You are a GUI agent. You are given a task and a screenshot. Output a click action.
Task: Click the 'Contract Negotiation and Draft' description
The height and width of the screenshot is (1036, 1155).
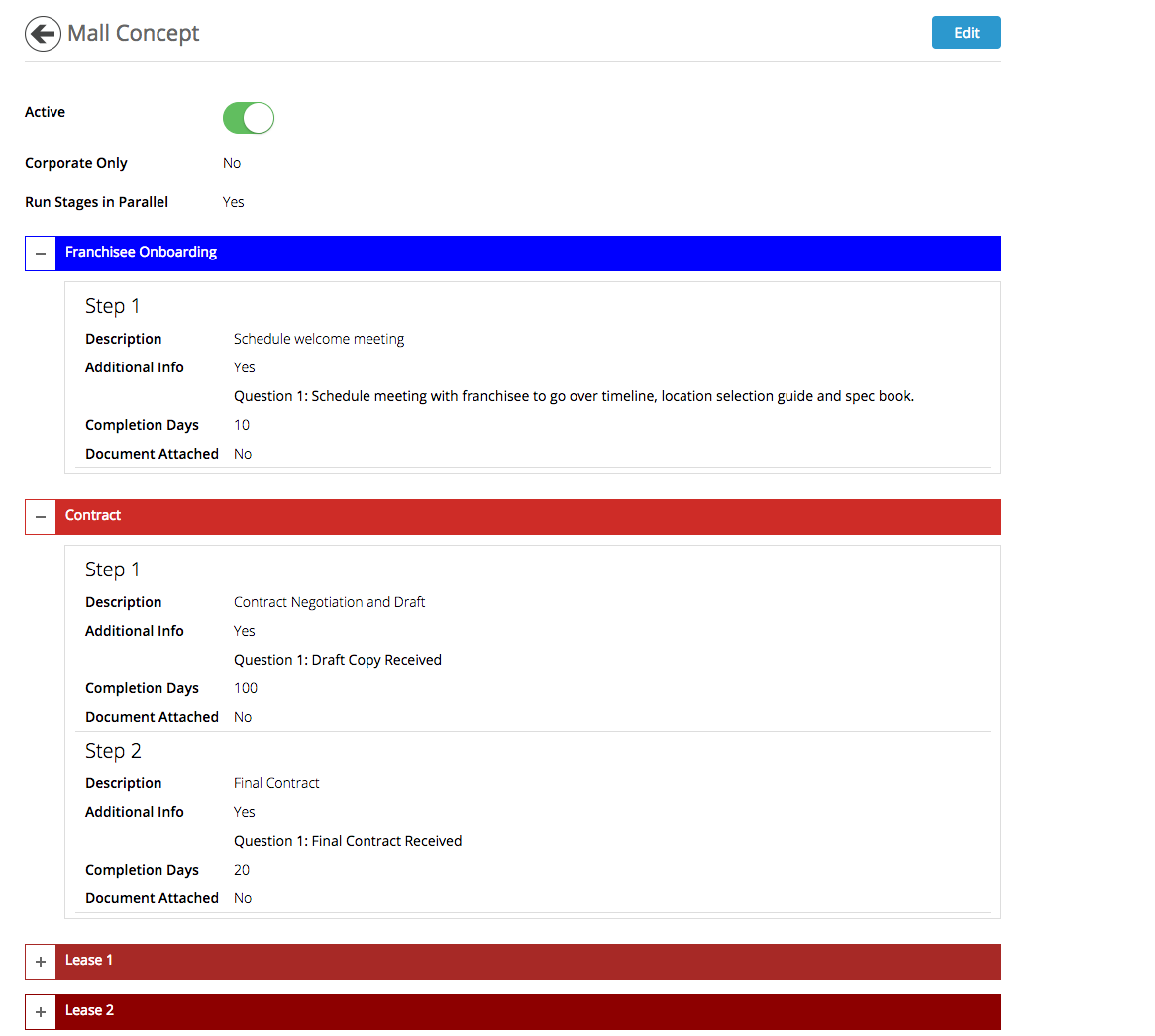tap(329, 602)
